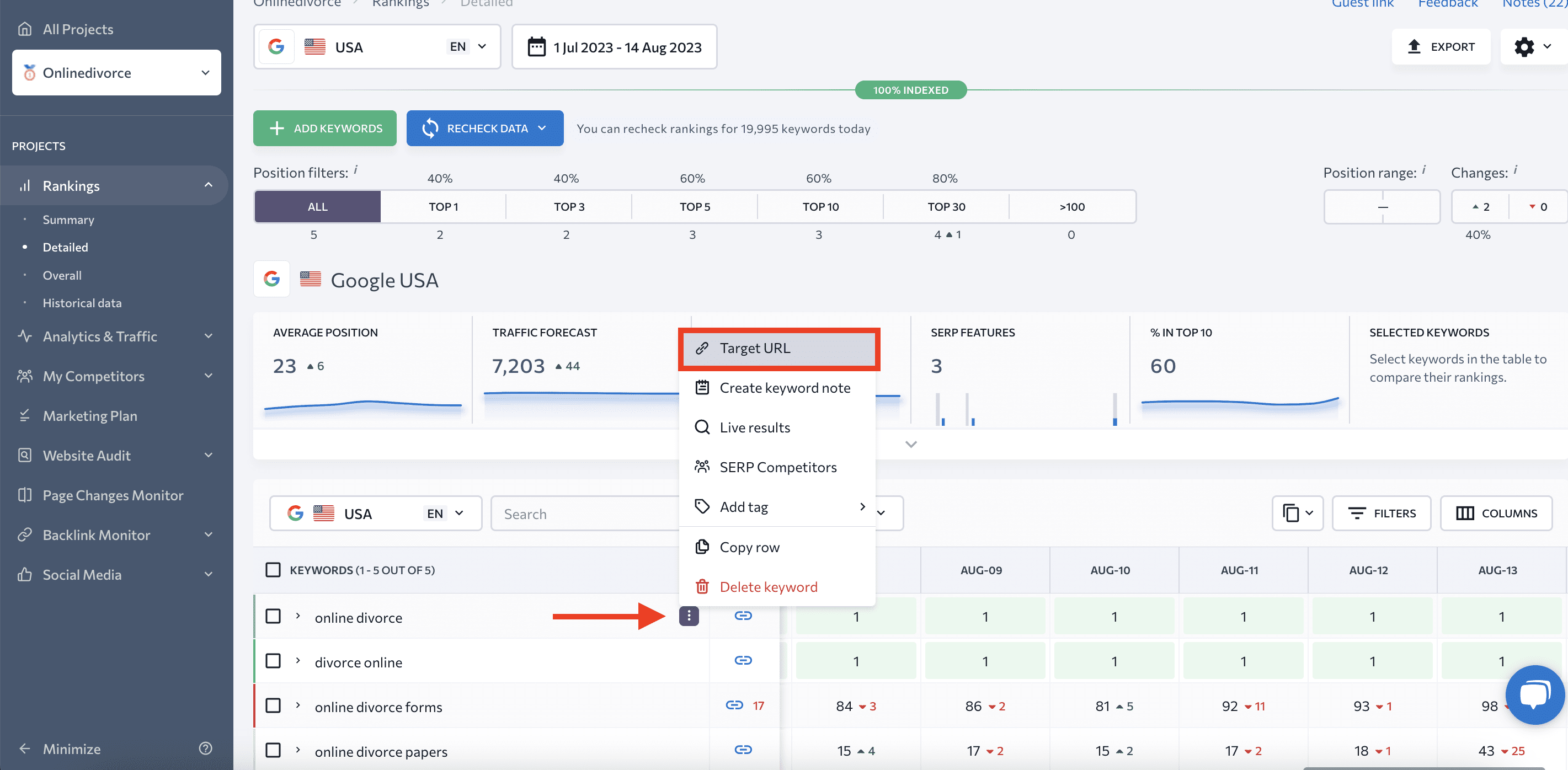Open top USA EN search engine dropdown
Viewport: 1568px width, 770px height.
pyautogui.click(x=377, y=47)
